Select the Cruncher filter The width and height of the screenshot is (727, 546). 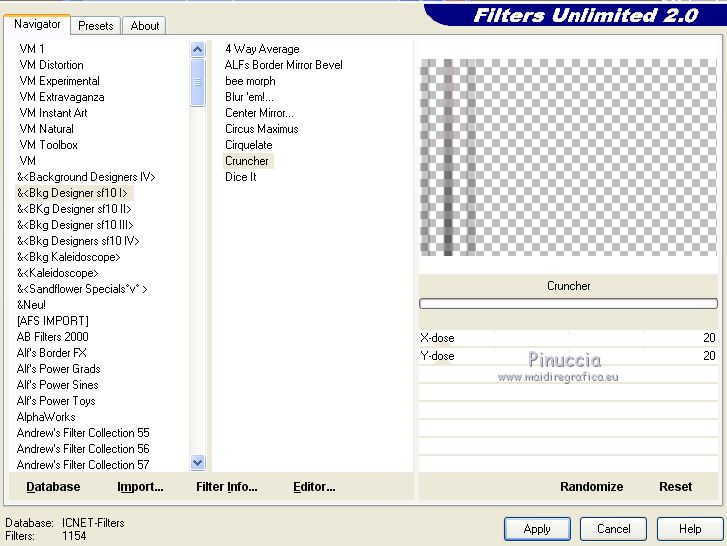[x=247, y=161]
